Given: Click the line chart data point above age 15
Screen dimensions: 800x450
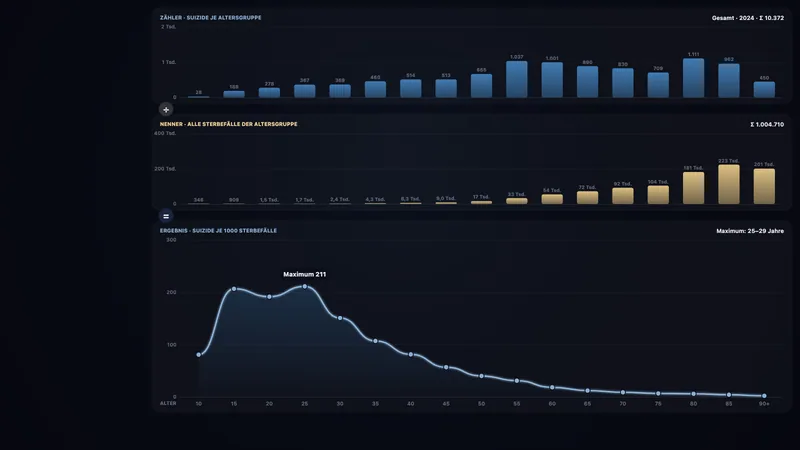Looking at the screenshot, I should point(234,289).
